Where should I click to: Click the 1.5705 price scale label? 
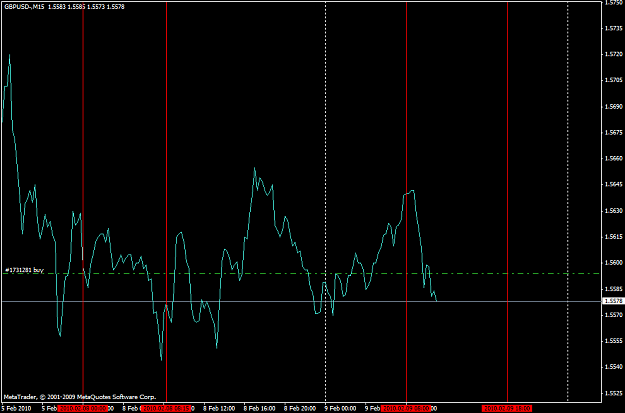click(613, 80)
